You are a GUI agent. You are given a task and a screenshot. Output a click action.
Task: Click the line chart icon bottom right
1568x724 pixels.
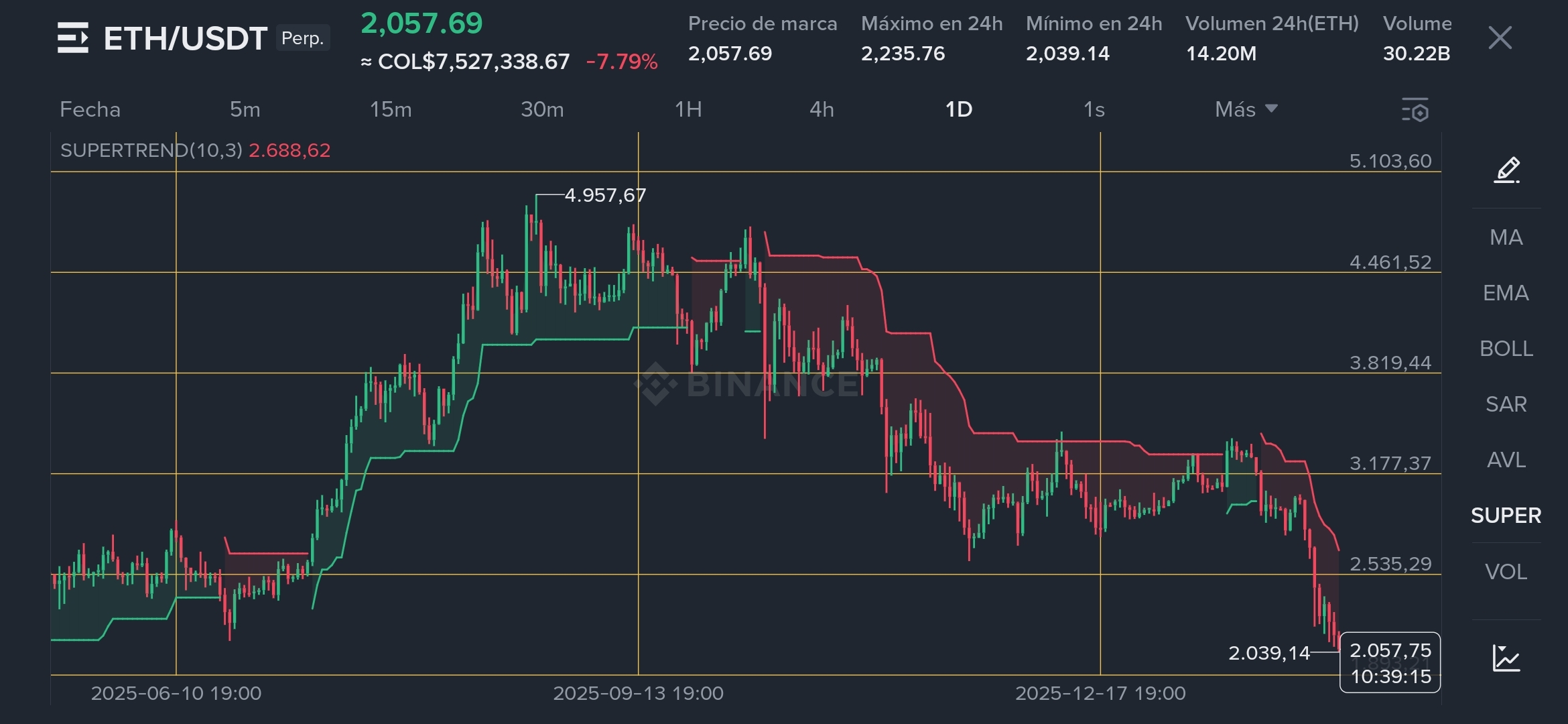[1506, 658]
